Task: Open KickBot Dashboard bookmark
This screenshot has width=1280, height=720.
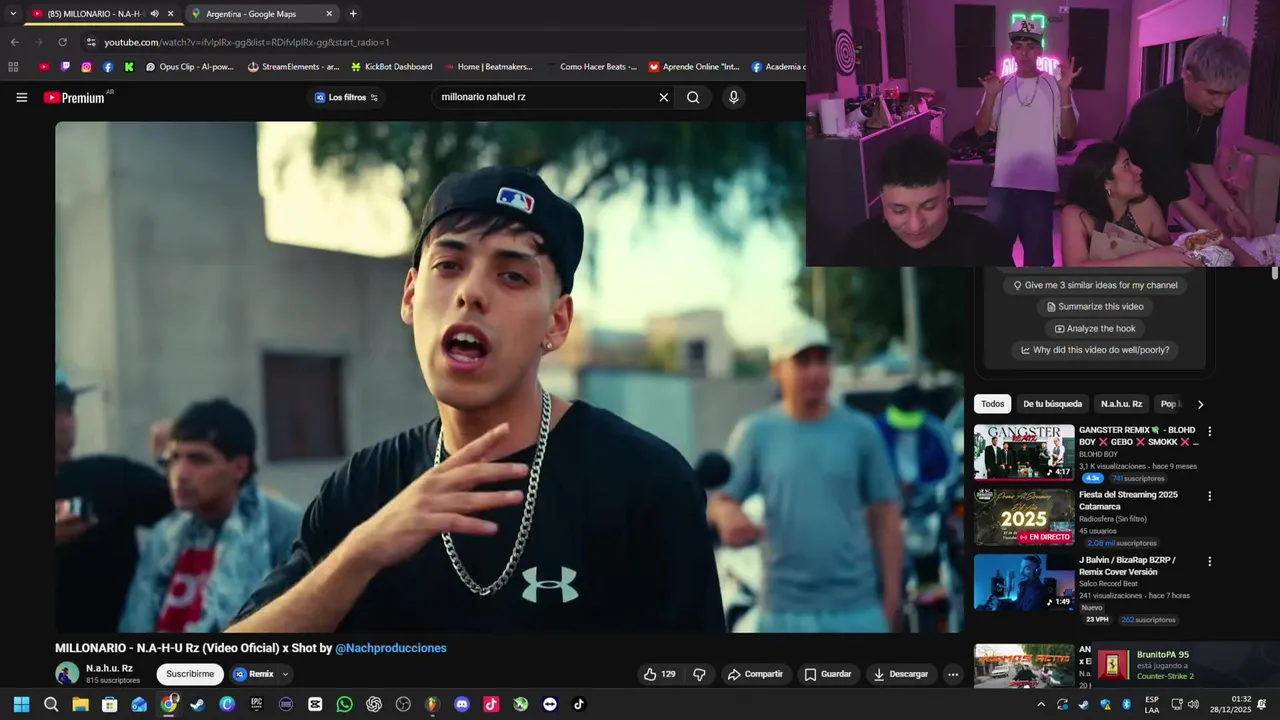Action: click(x=391, y=67)
